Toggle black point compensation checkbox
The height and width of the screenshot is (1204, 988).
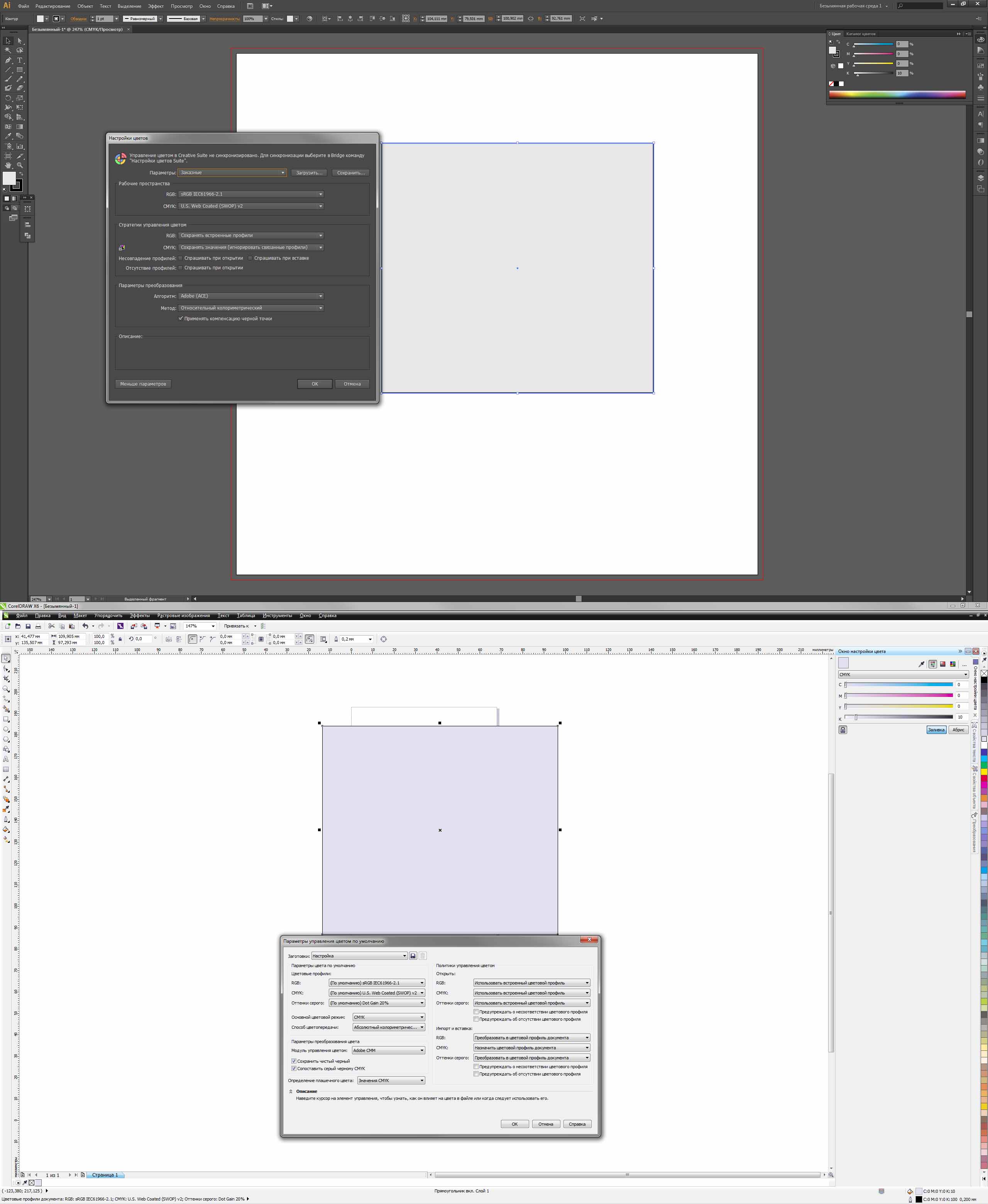click(x=181, y=319)
